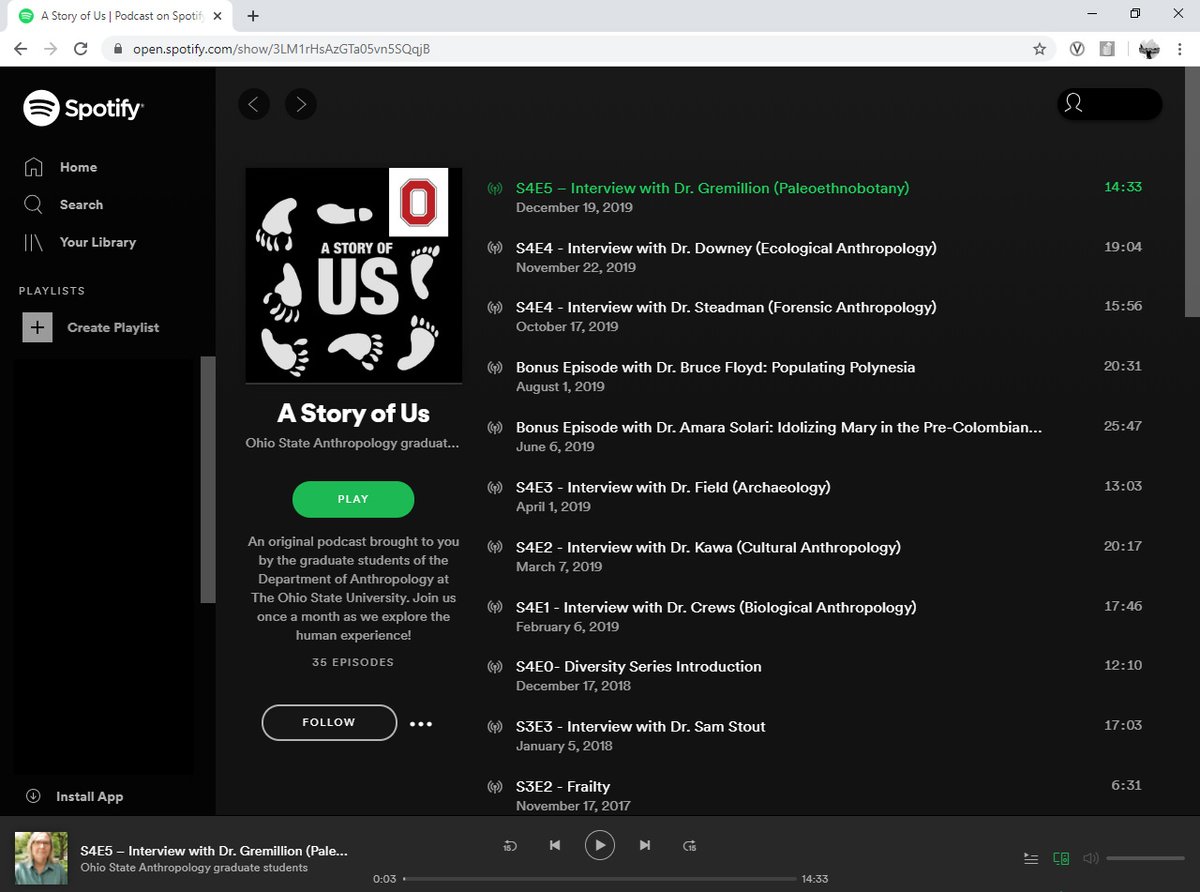Reload the page in browser toolbar
This screenshot has height=892, width=1200.
(x=80, y=48)
